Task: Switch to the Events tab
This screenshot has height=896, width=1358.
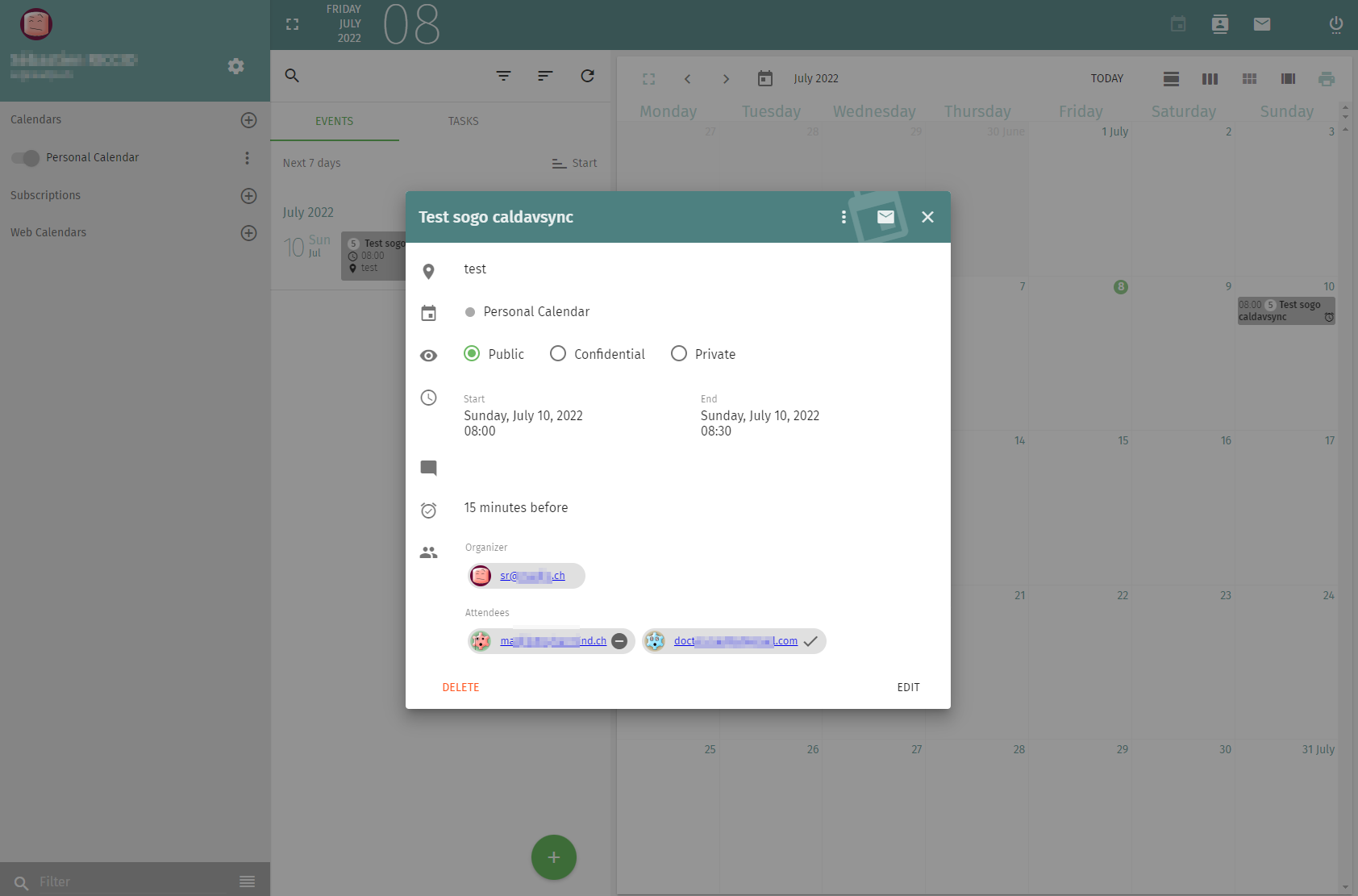Action: [334, 121]
